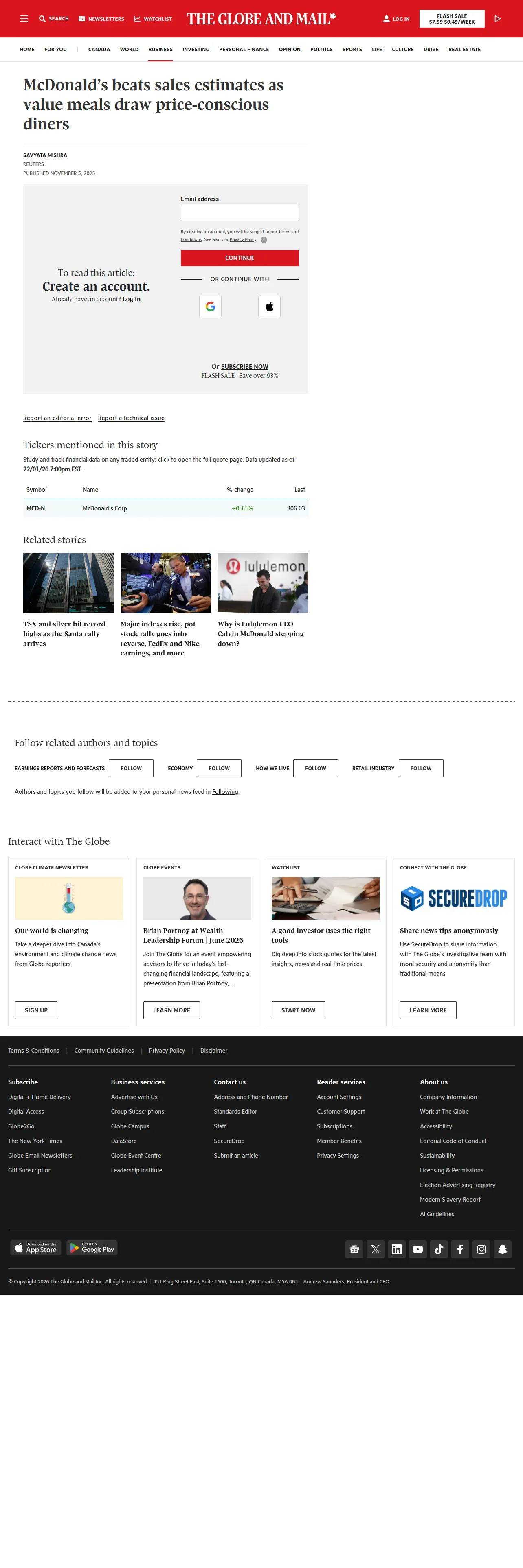This screenshot has width=523, height=1568.
Task: Open Privacy Policy footer link
Action: pyautogui.click(x=167, y=1051)
